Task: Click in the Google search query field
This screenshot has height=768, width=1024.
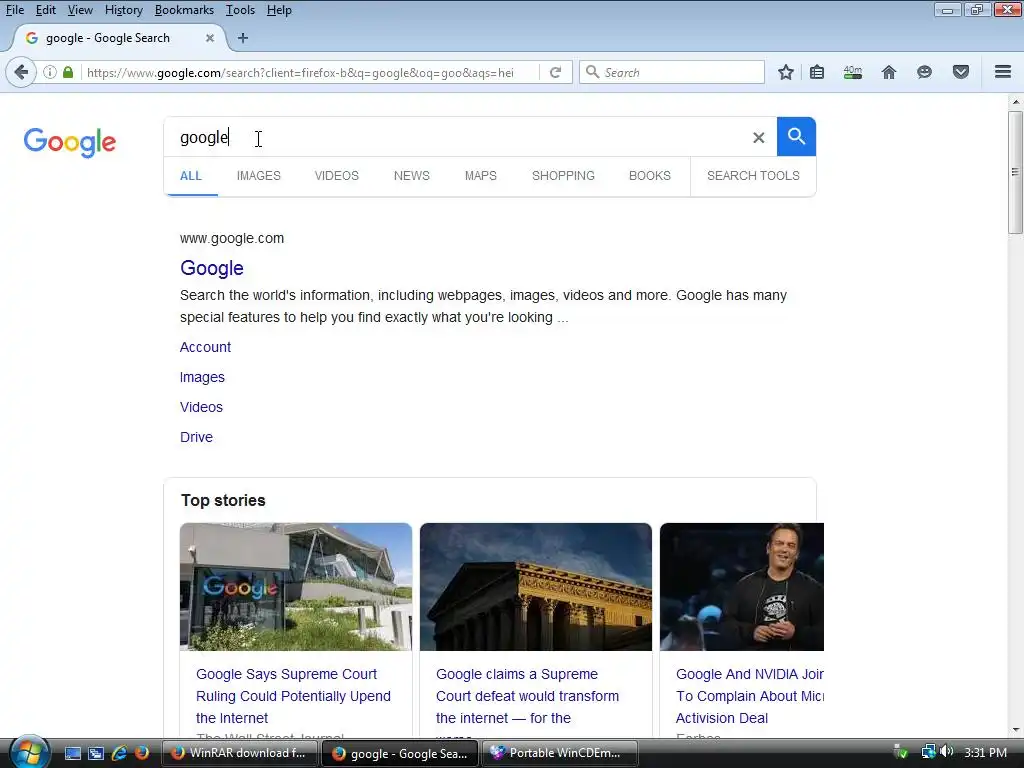Action: pos(457,137)
